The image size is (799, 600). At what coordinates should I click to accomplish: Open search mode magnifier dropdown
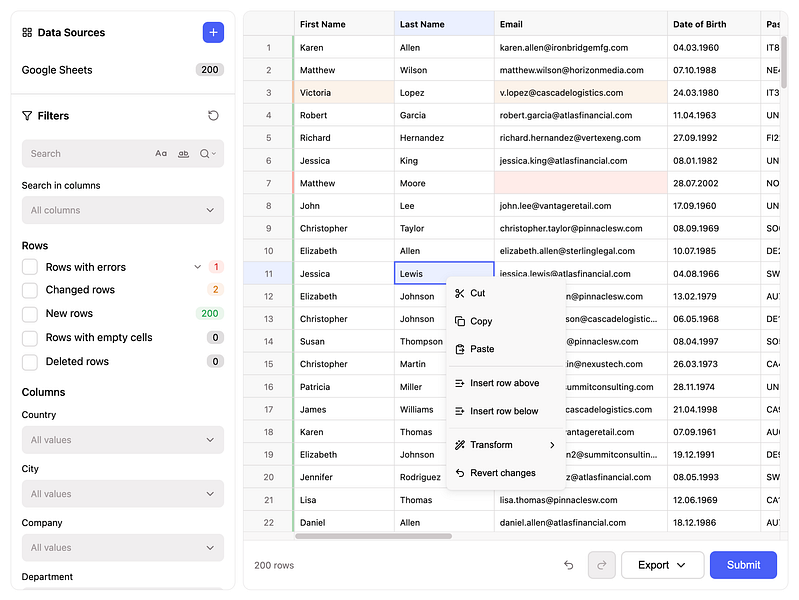pyautogui.click(x=207, y=153)
